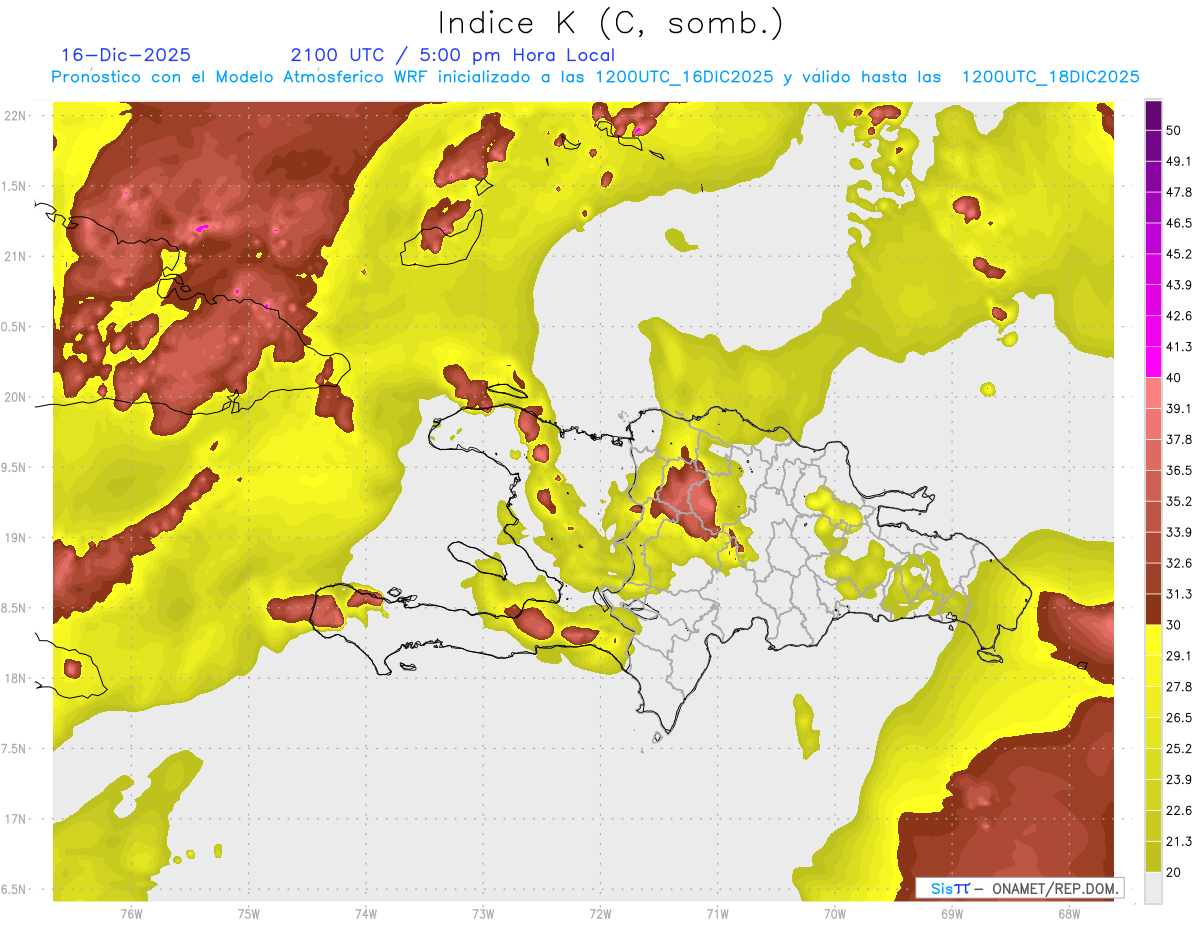This screenshot has height=927, width=1200.
Task: Click the legend value '40'
Action: (1175, 378)
